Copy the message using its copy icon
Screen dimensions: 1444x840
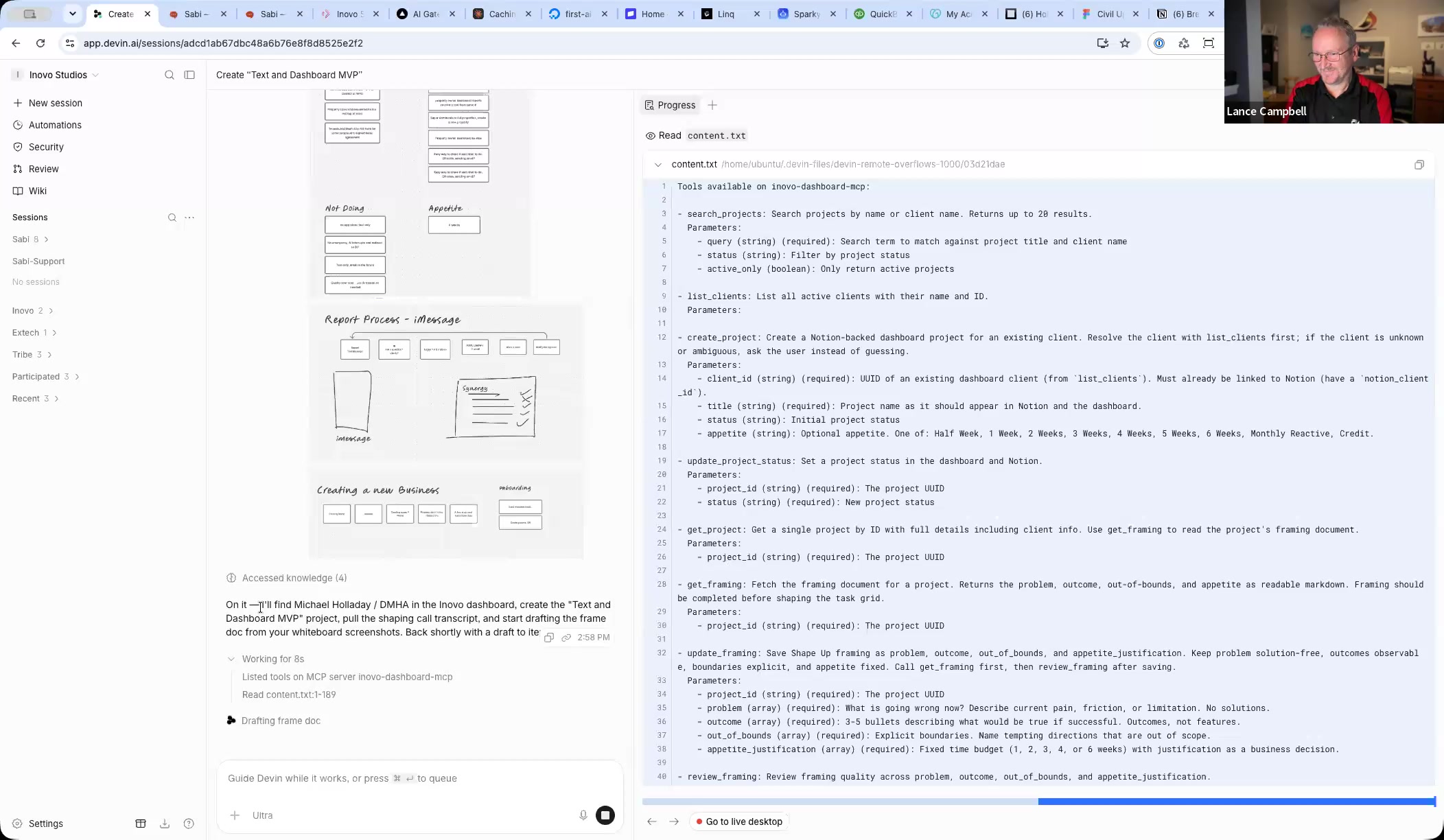pyautogui.click(x=549, y=638)
